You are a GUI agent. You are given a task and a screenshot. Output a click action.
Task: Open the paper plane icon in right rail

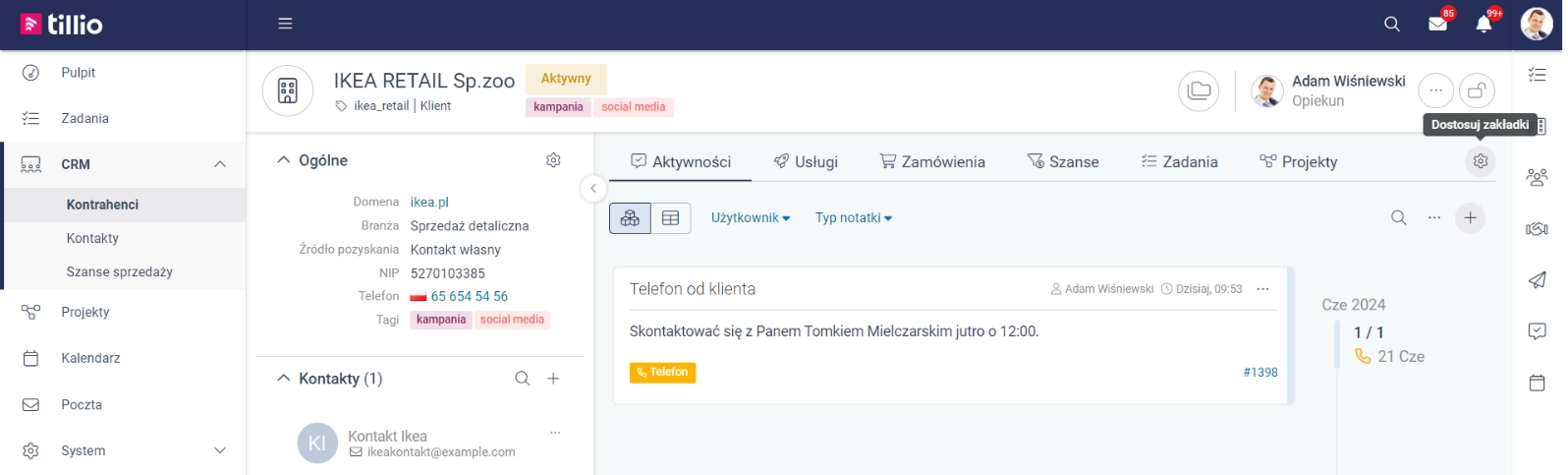pos(1537,280)
